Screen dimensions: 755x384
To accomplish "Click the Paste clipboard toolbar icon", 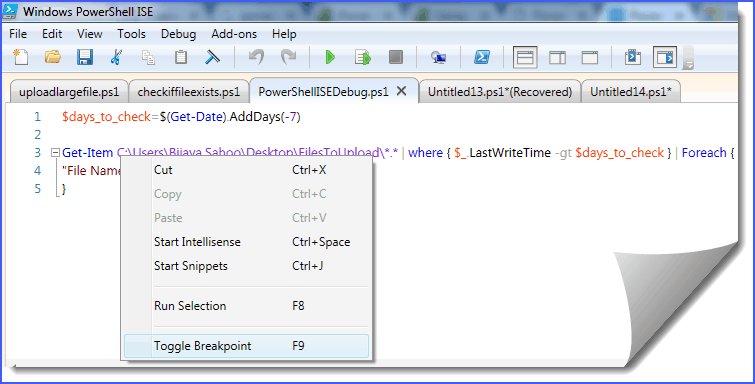I will [x=181, y=57].
